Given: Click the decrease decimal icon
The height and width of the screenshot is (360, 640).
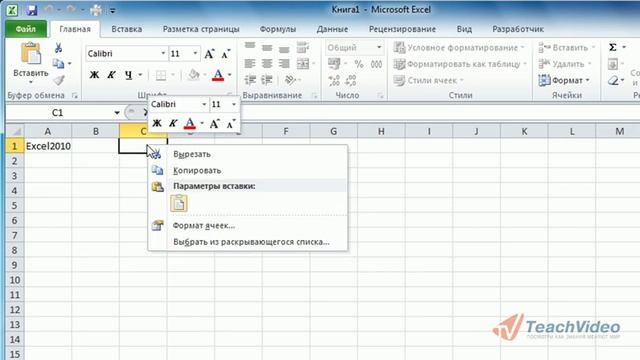Looking at the screenshot, I should pos(351,80).
